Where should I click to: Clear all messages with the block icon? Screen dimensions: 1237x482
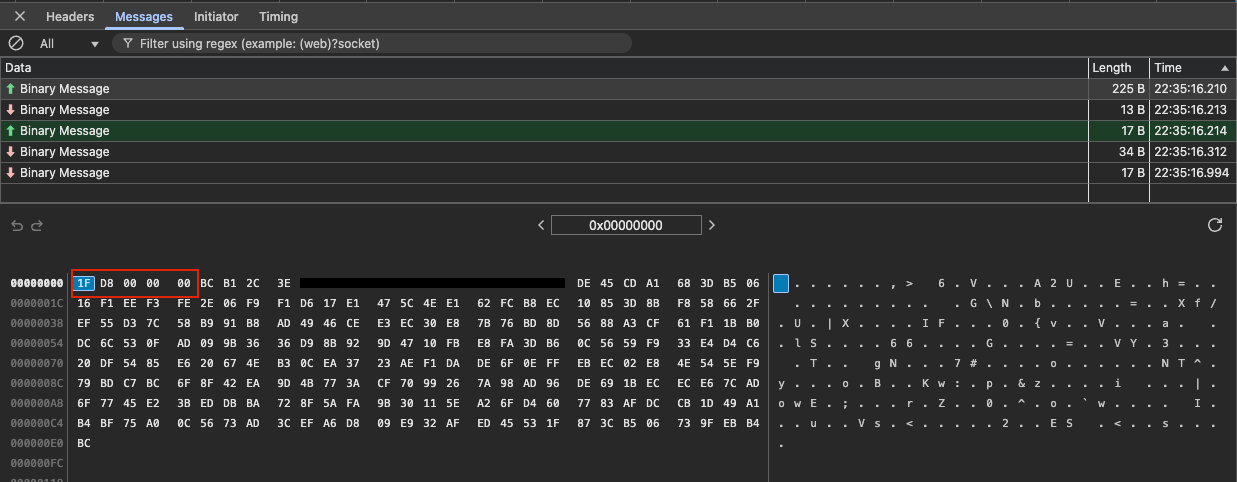pyautogui.click(x=16, y=44)
